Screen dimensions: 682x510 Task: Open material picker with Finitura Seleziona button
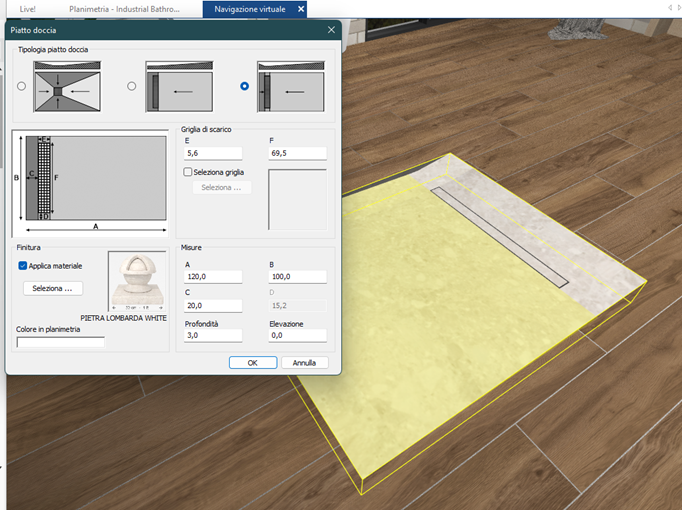coord(53,288)
